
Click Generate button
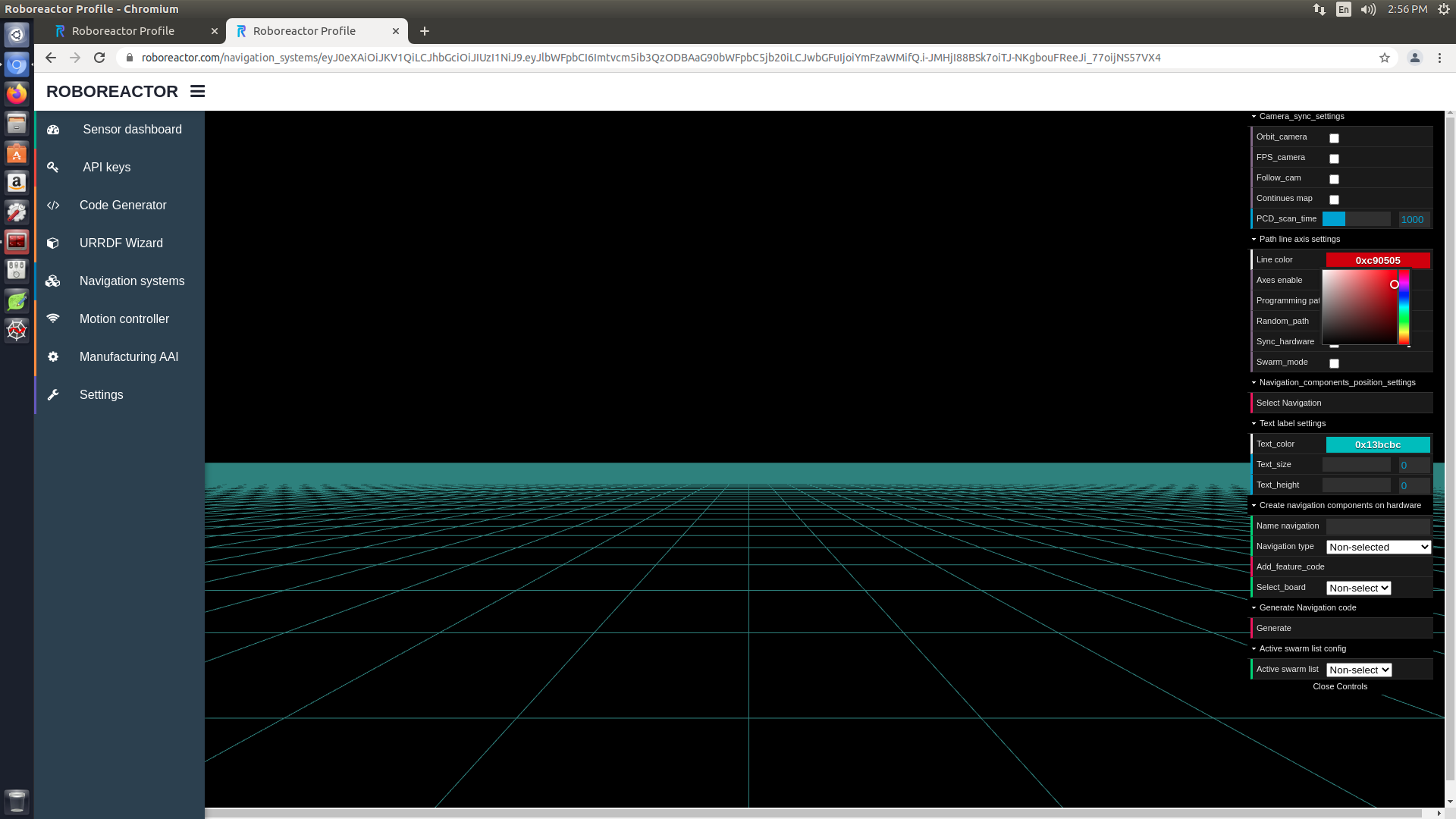click(x=1341, y=628)
